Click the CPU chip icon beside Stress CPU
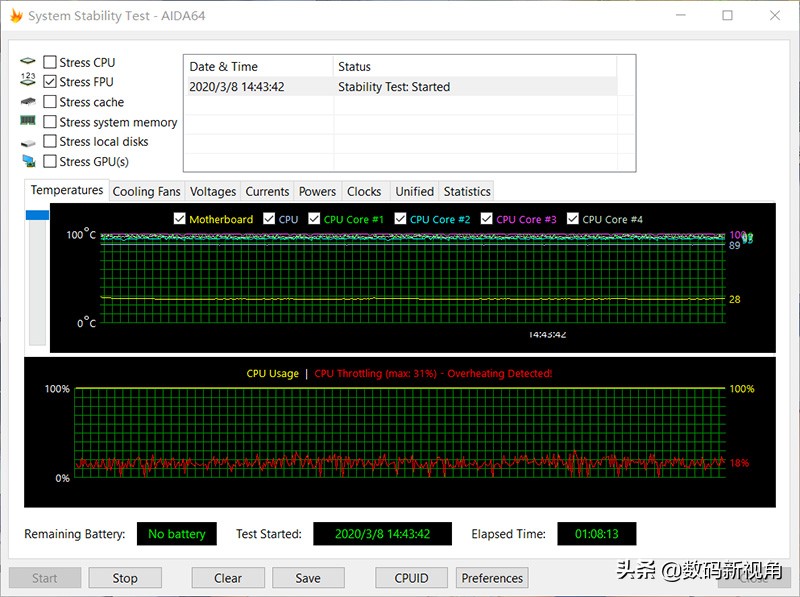This screenshot has height=597, width=800. (x=26, y=62)
